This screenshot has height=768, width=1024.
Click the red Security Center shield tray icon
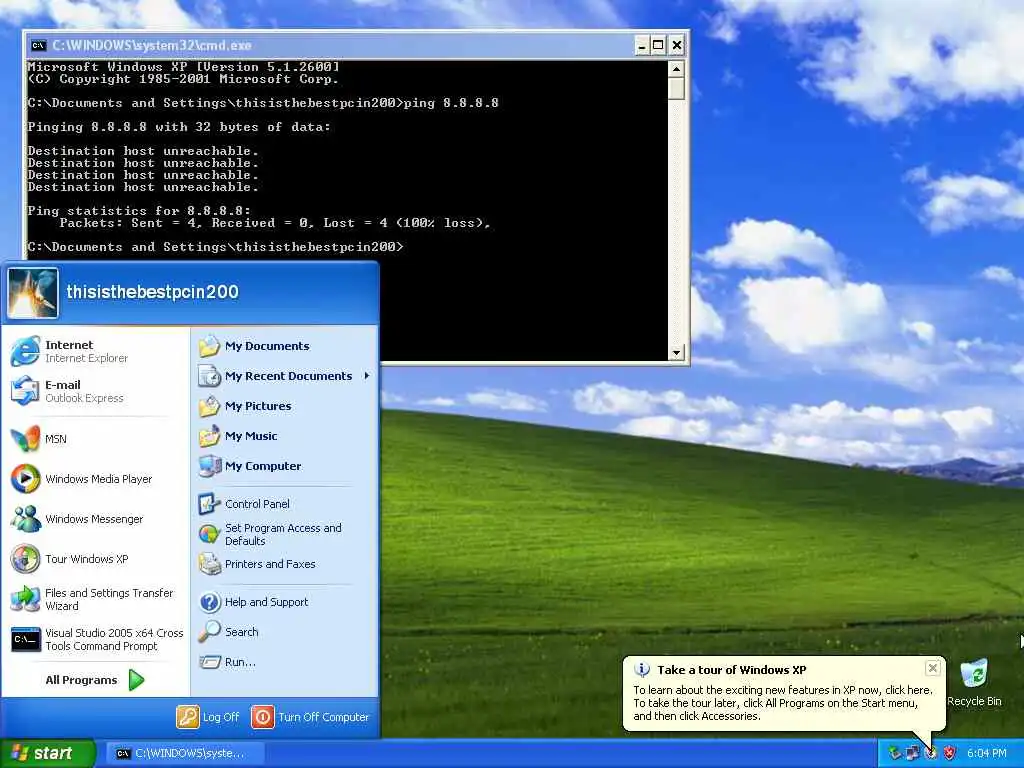tap(950, 754)
